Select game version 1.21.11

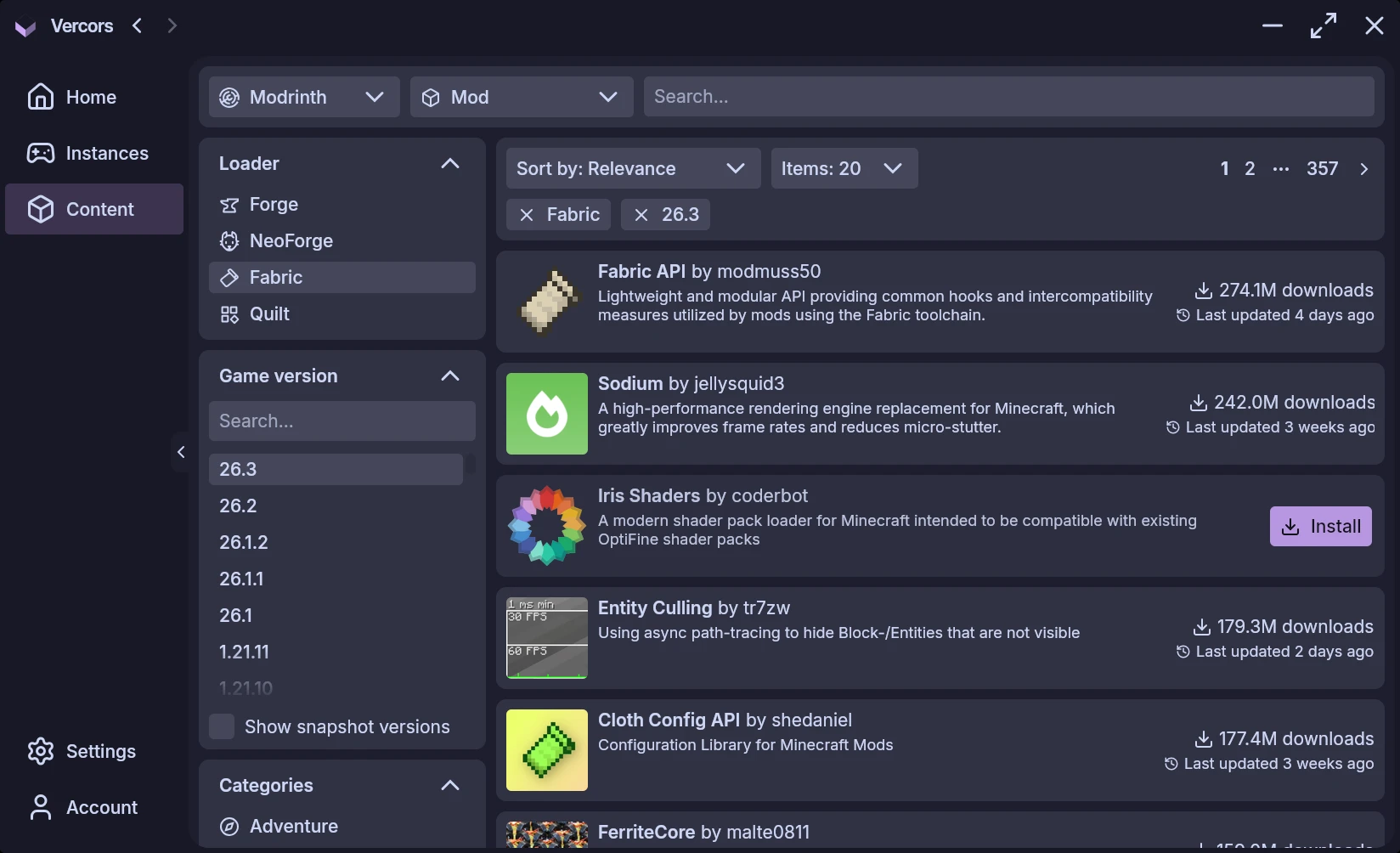pyautogui.click(x=336, y=652)
